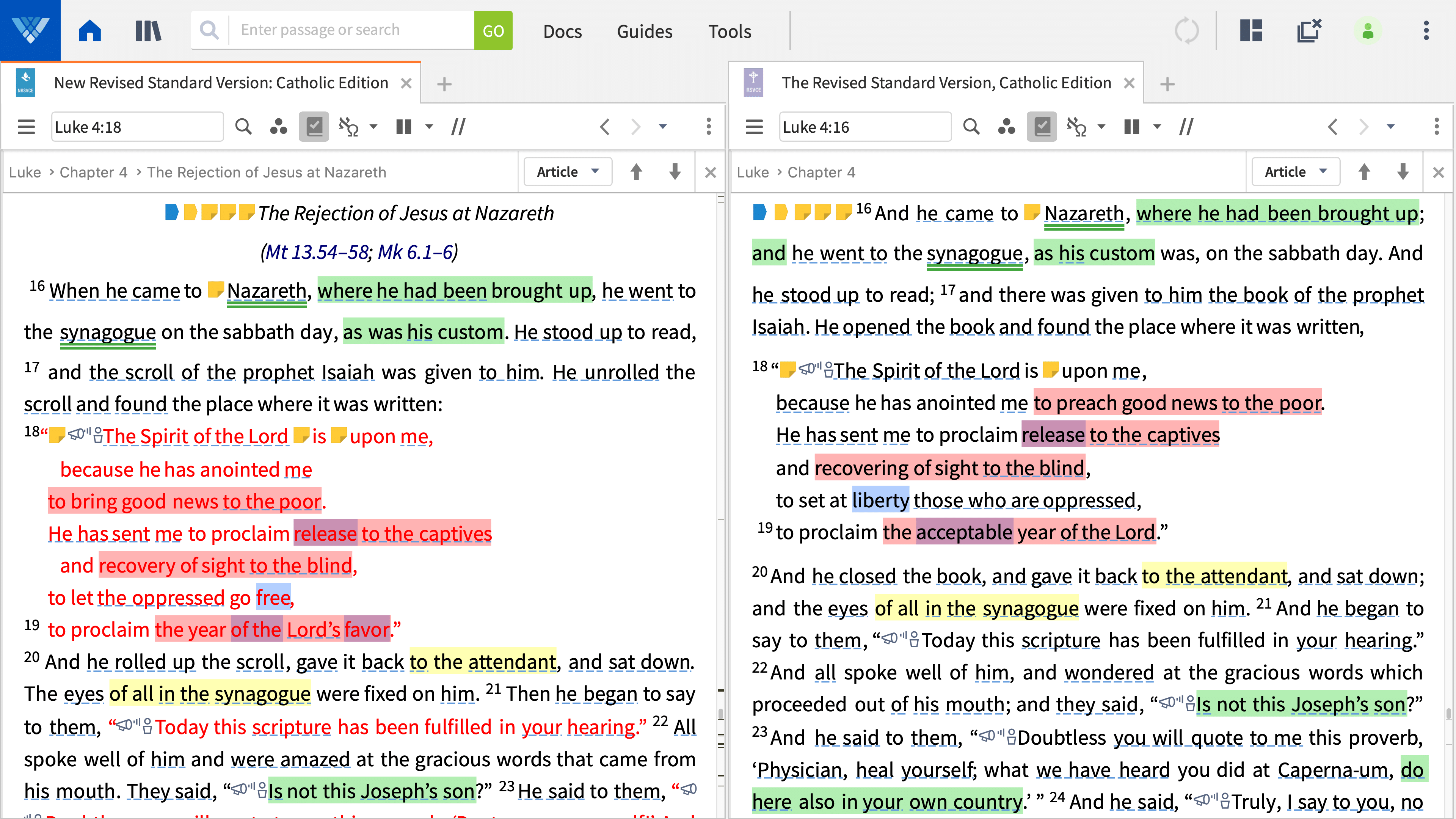Click the sync refresh icon
Viewport: 1456px width, 819px height.
(x=1186, y=30)
